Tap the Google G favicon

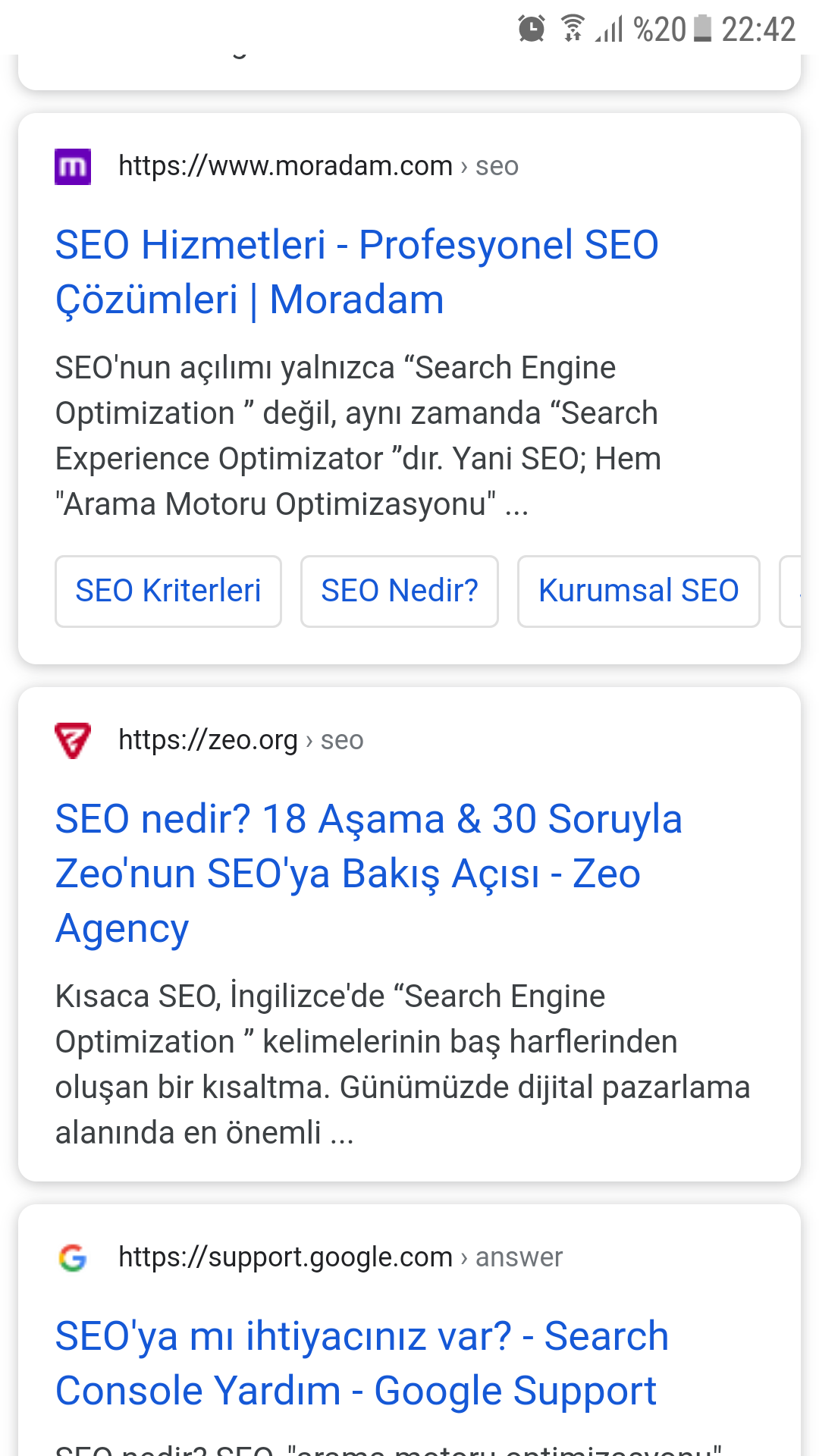point(73,1257)
